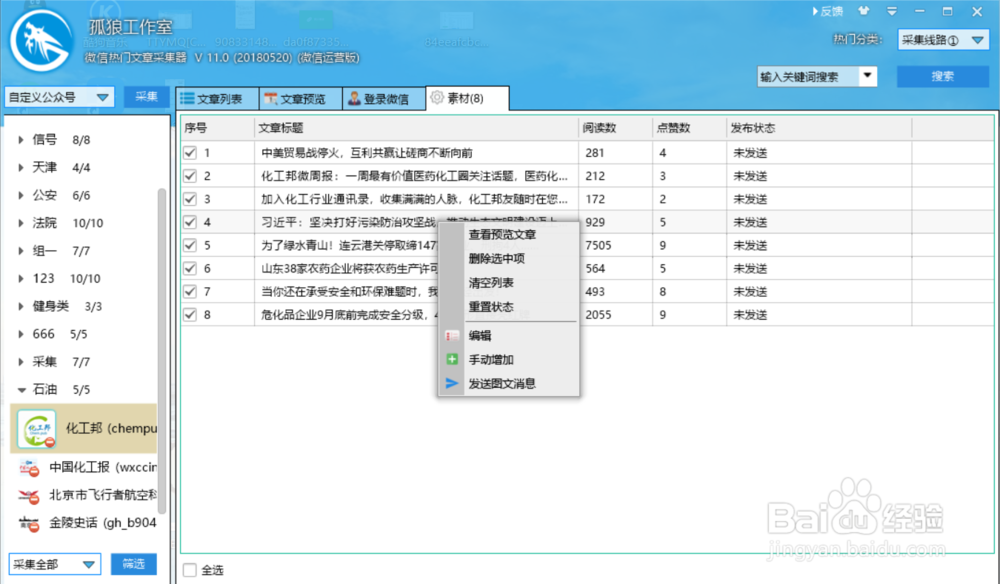Uncheck the checkbox for article row 1
This screenshot has height=584, width=1000.
[x=190, y=152]
